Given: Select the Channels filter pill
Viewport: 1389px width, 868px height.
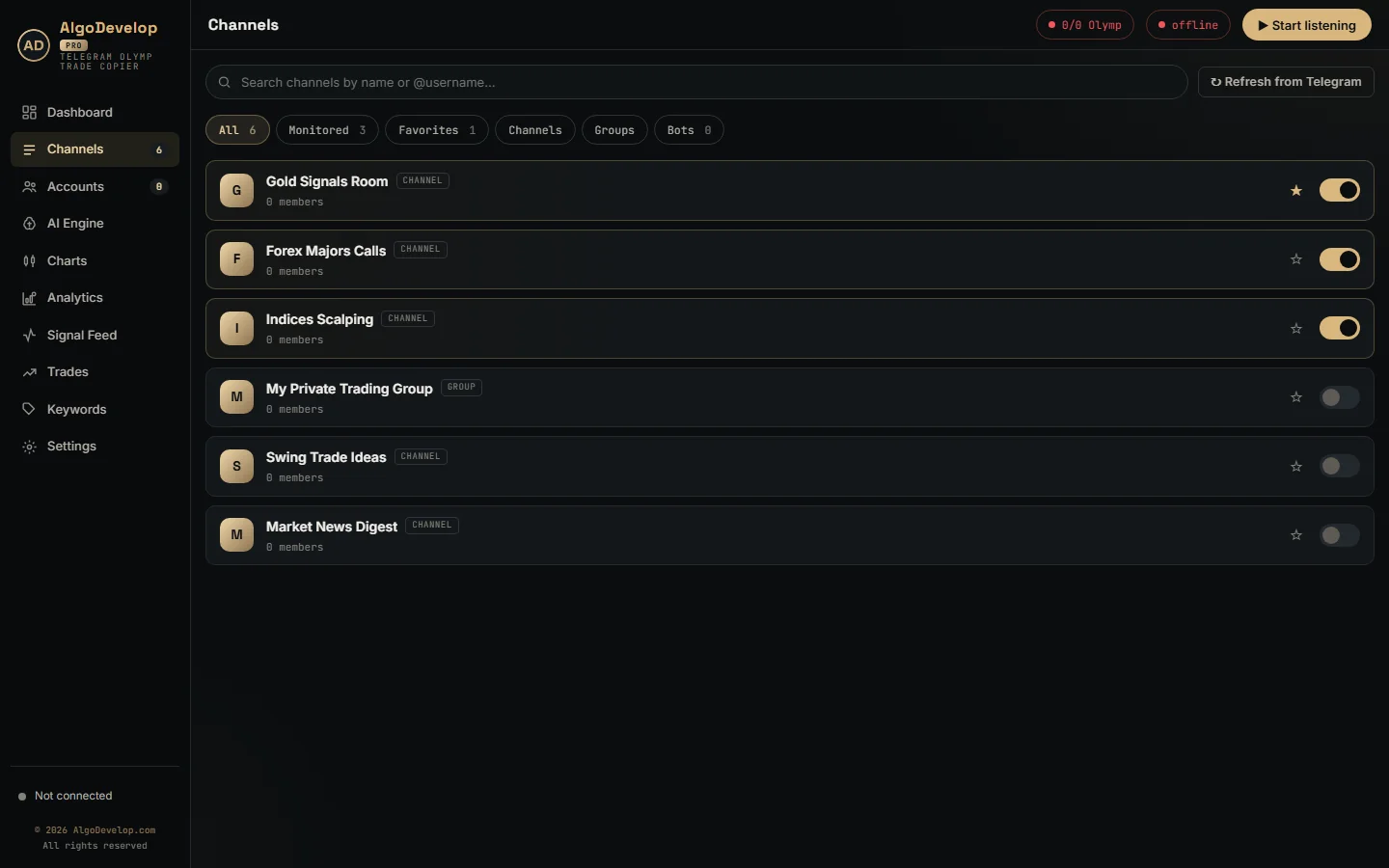Looking at the screenshot, I should pyautogui.click(x=535, y=130).
